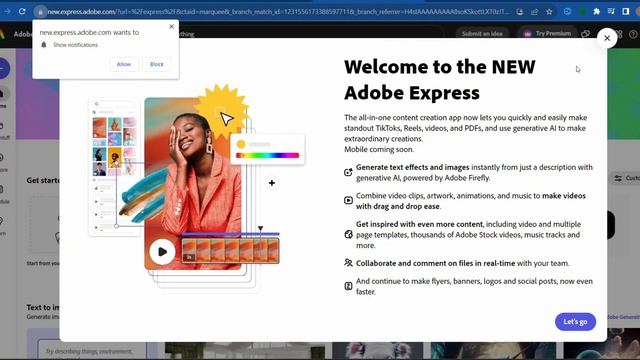Go forward with the browser forward arrow

[x=7, y=11]
